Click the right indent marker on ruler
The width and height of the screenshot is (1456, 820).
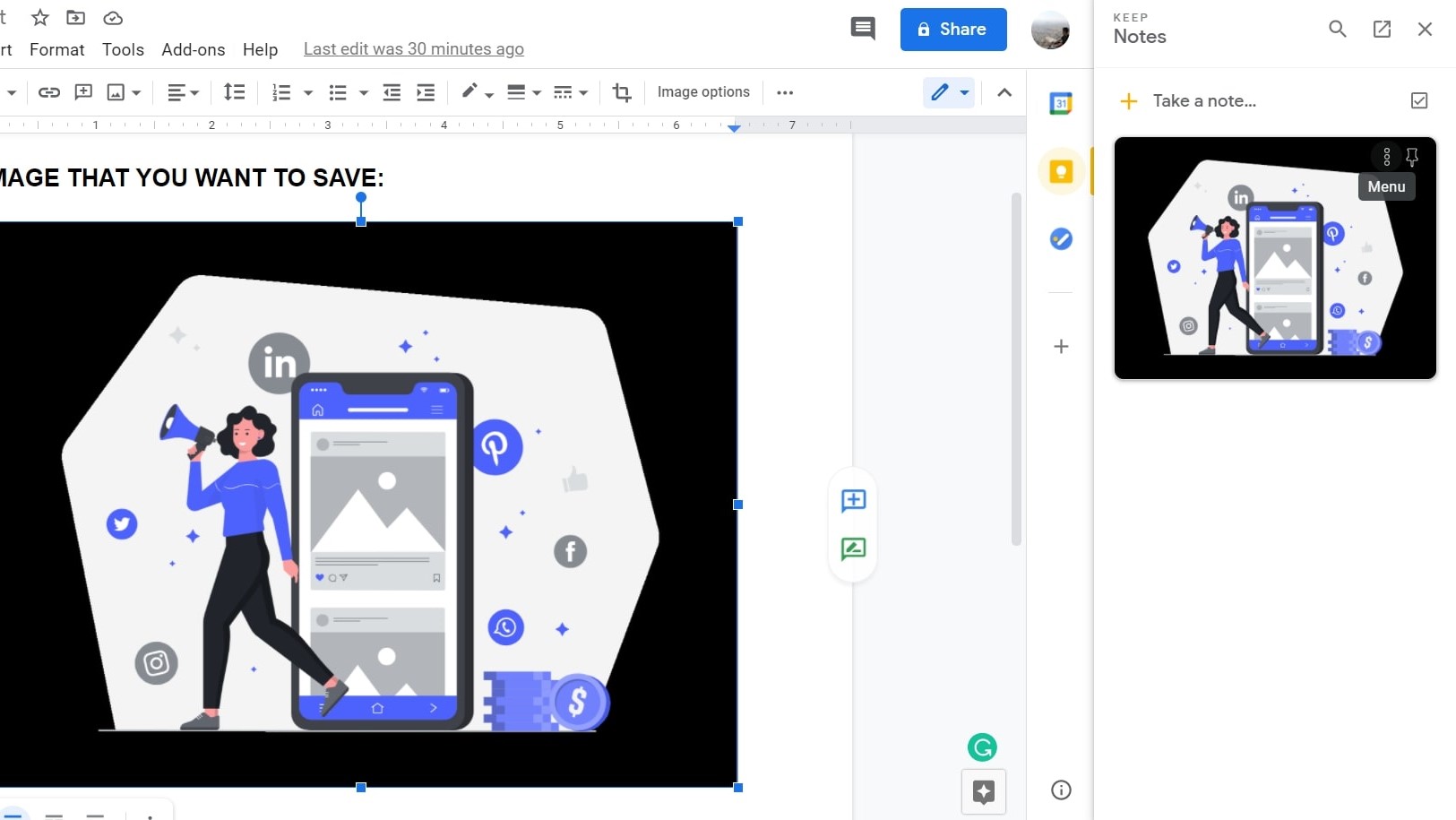[x=734, y=128]
